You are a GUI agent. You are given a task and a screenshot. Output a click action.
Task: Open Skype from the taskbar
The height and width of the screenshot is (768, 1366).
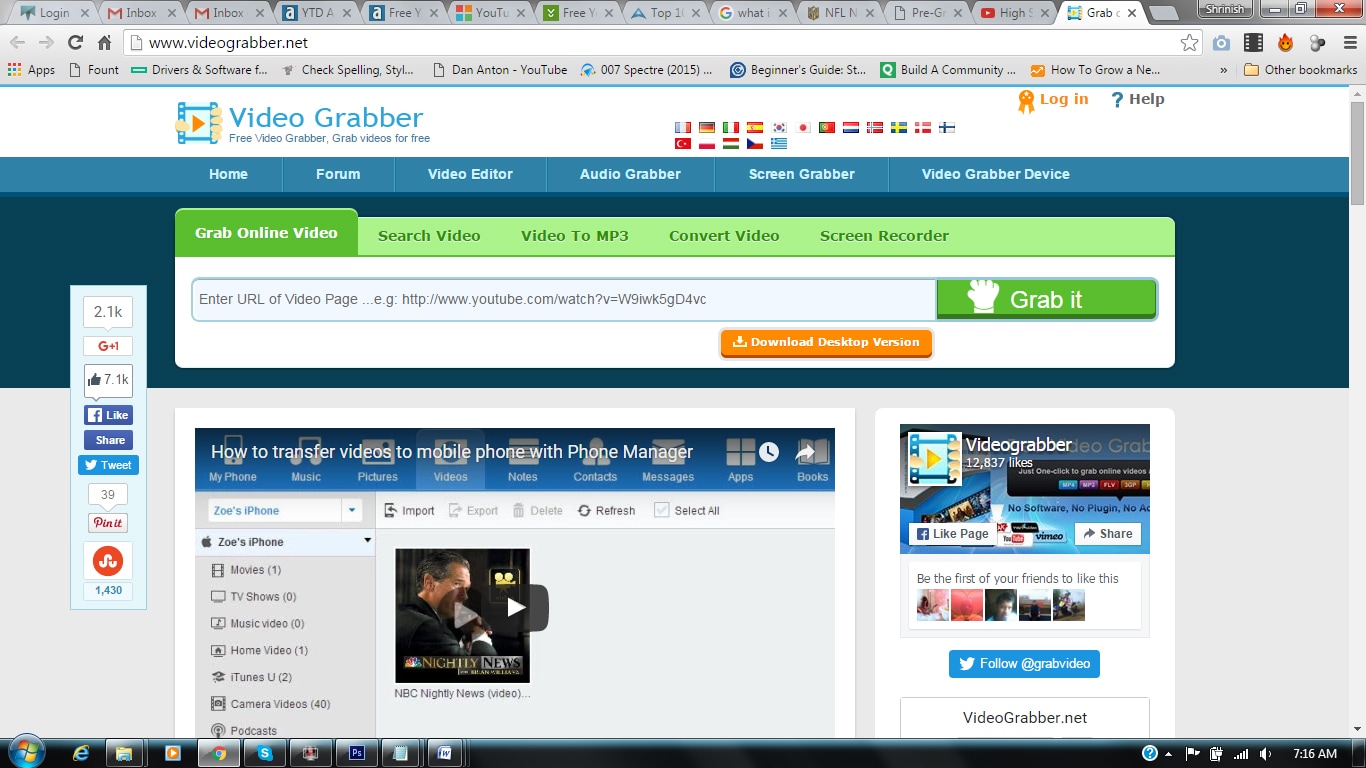point(265,753)
